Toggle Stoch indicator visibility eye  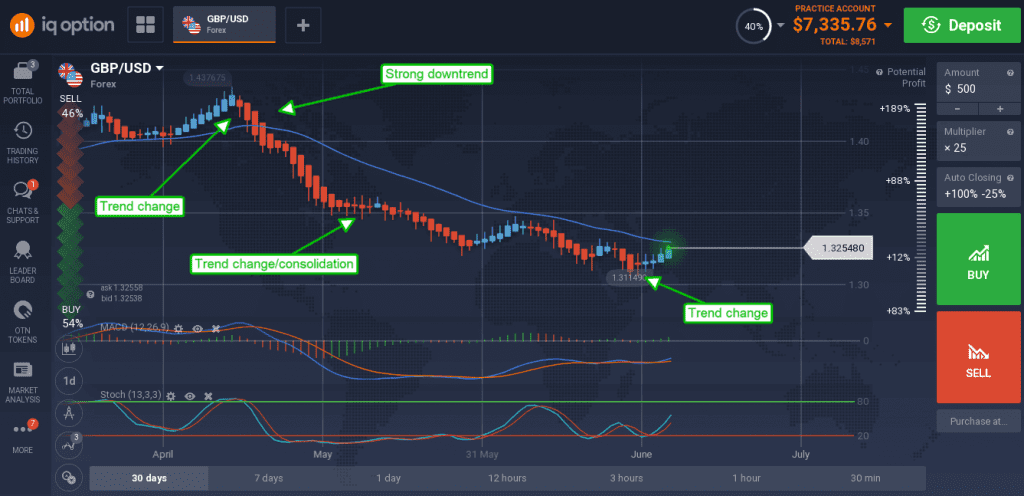(x=190, y=396)
